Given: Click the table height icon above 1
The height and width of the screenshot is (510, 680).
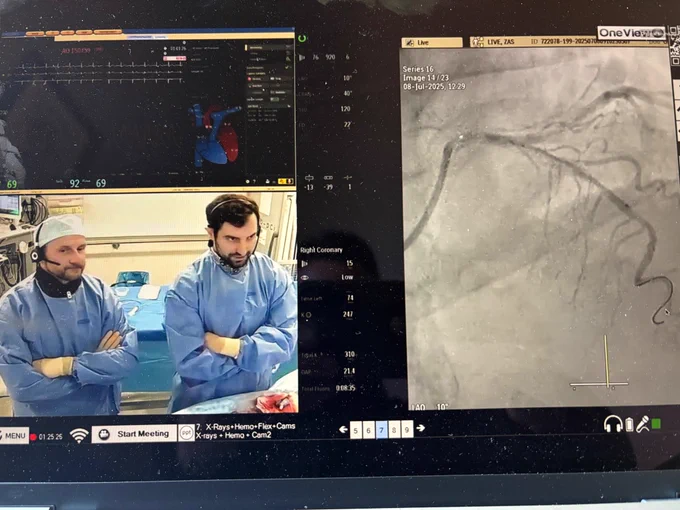Looking at the screenshot, I should (348, 178).
